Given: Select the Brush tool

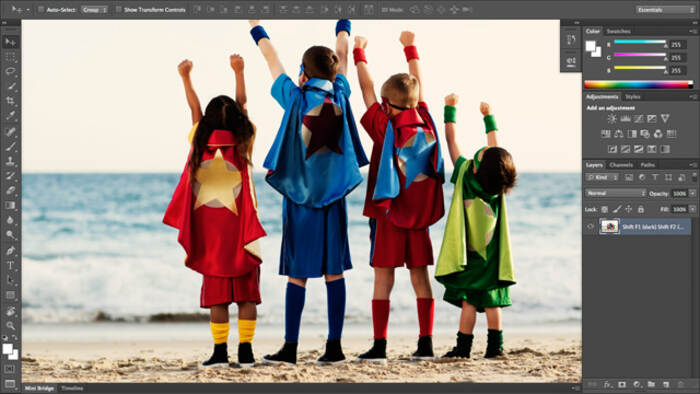Looking at the screenshot, I should (10, 146).
